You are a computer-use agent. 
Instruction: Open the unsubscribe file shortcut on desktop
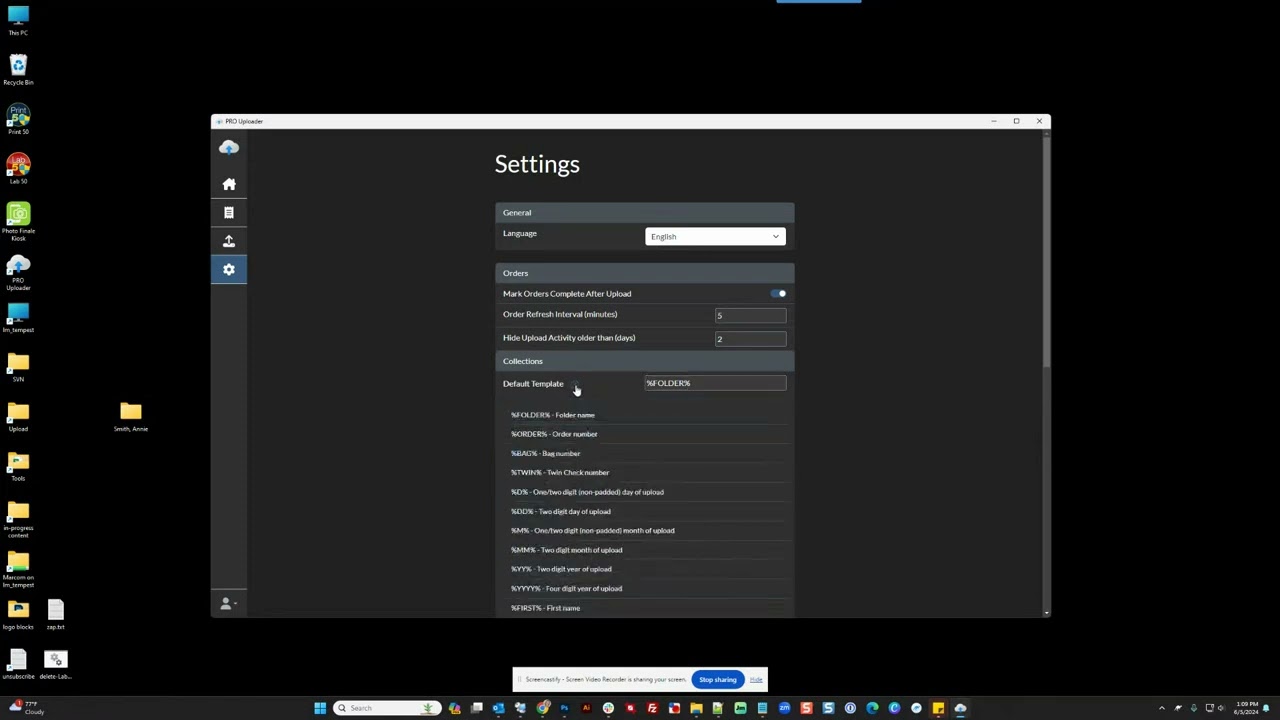point(17,663)
